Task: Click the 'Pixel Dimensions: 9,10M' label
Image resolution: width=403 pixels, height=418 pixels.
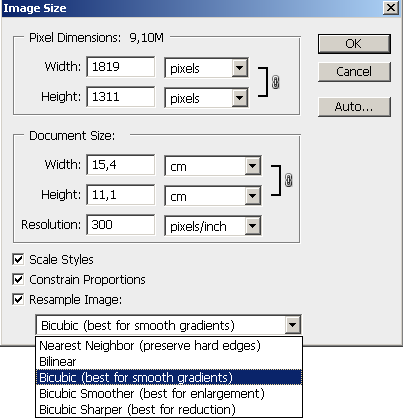Action: pyautogui.click(x=96, y=38)
